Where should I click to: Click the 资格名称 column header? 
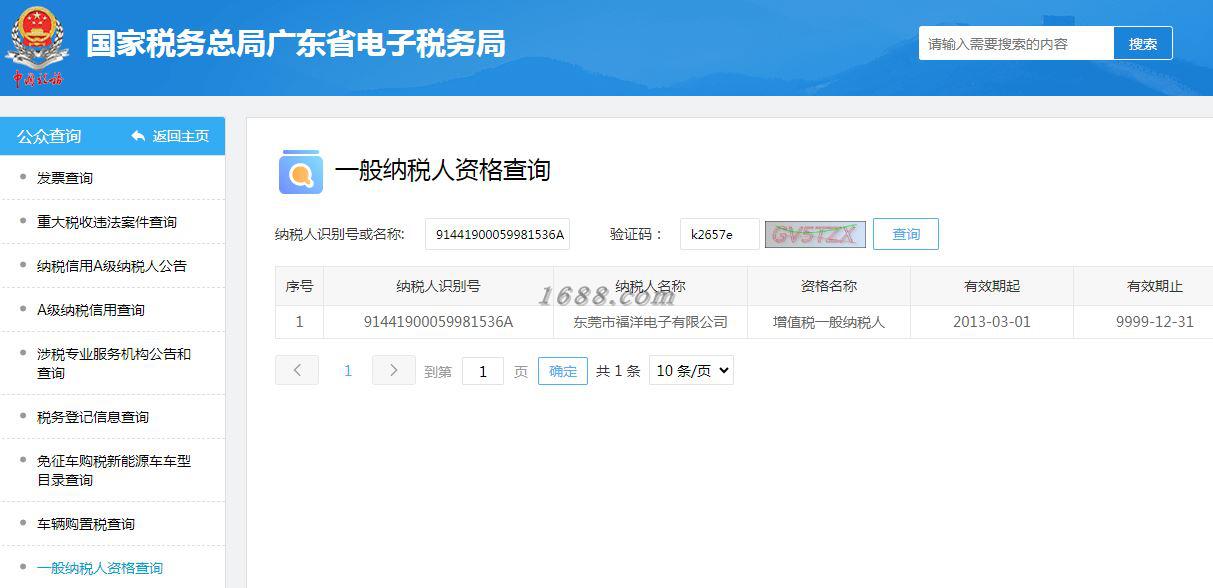tap(829, 286)
